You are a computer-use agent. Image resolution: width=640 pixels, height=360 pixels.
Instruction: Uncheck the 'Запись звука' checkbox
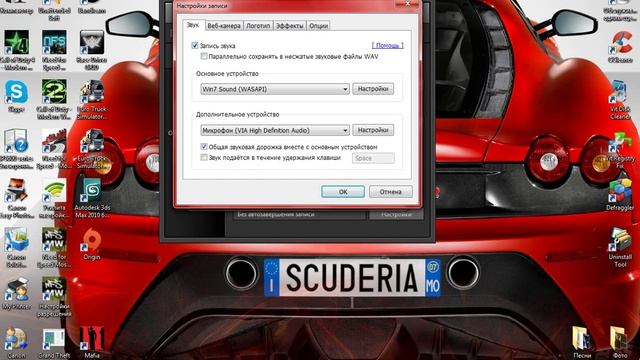(x=195, y=45)
